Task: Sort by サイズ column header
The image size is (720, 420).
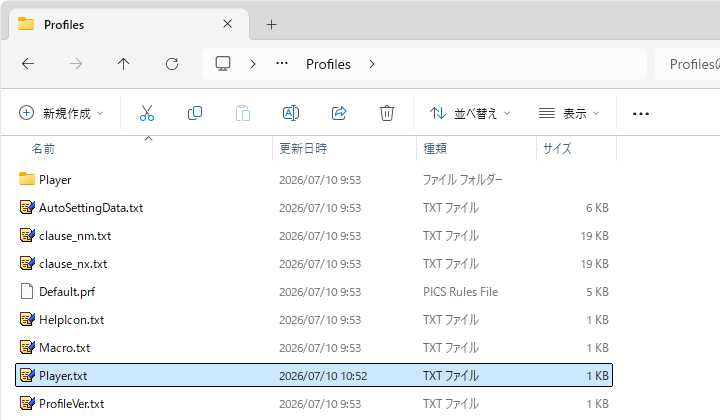Action: coord(557,149)
